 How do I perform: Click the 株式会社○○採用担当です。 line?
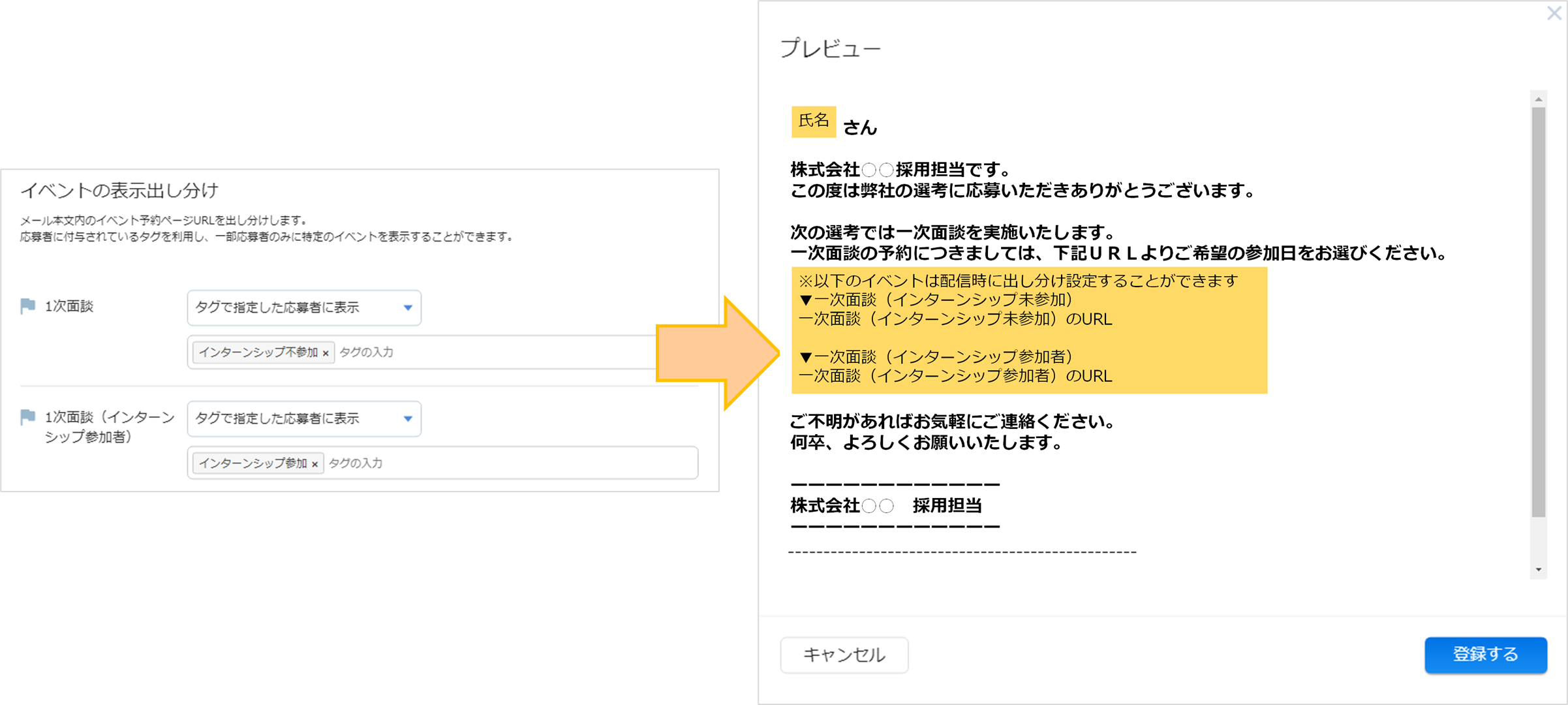point(901,170)
